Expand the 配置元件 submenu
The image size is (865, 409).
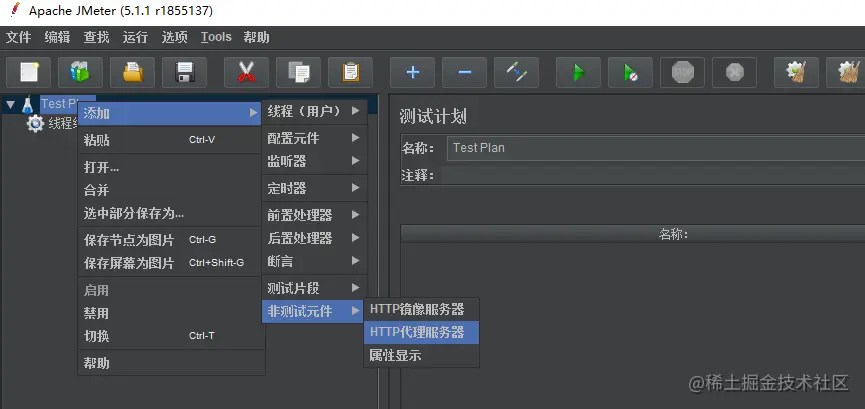pos(314,138)
